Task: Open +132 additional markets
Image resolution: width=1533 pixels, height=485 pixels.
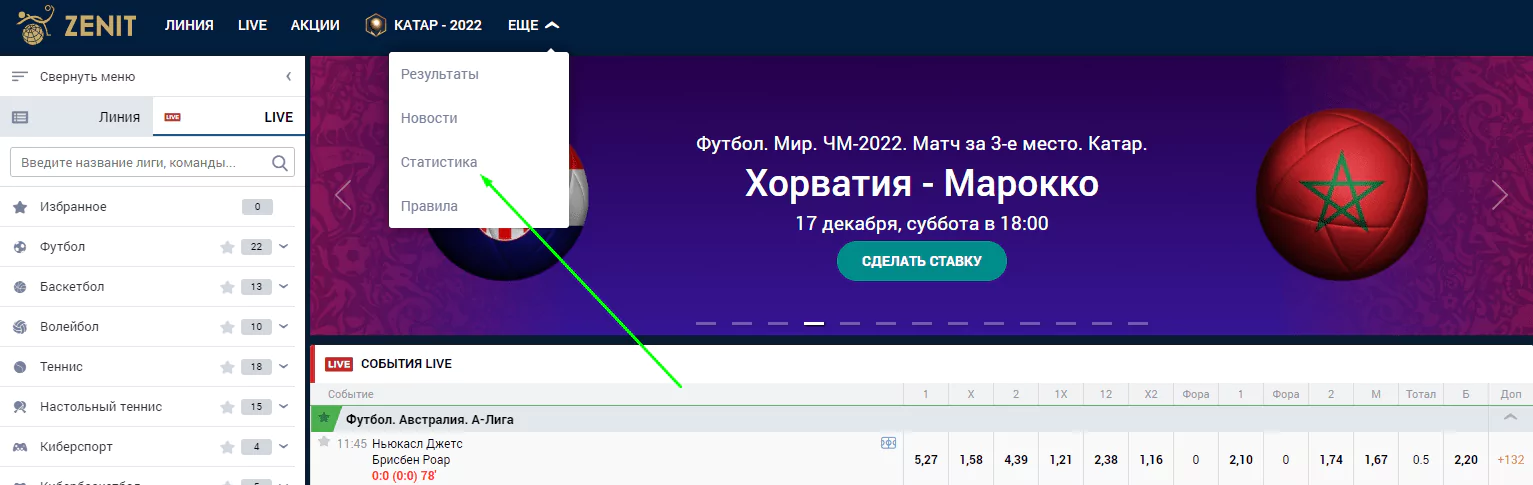Action: (1510, 460)
